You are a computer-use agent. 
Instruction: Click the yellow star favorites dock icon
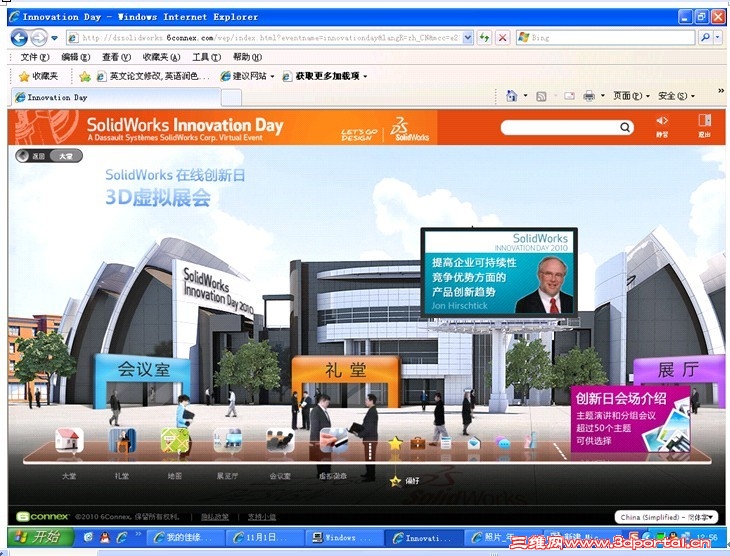point(395,443)
